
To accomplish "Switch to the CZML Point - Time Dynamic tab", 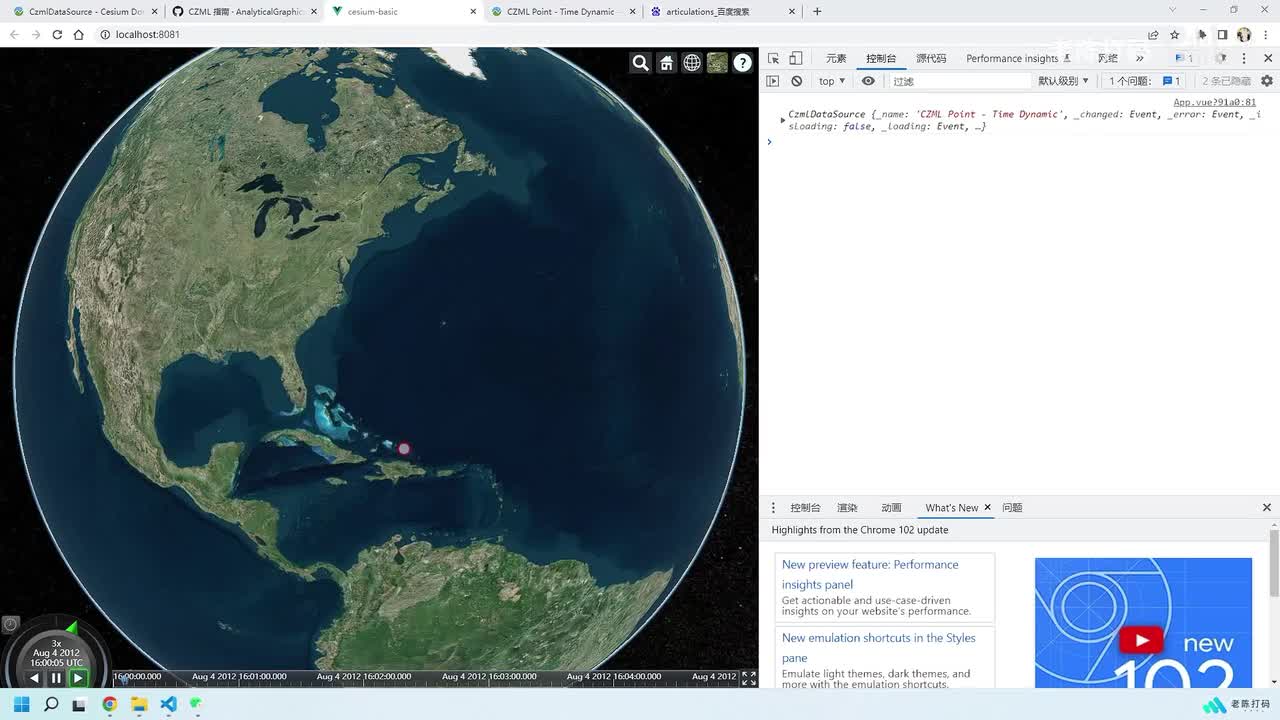I will [x=563, y=12].
